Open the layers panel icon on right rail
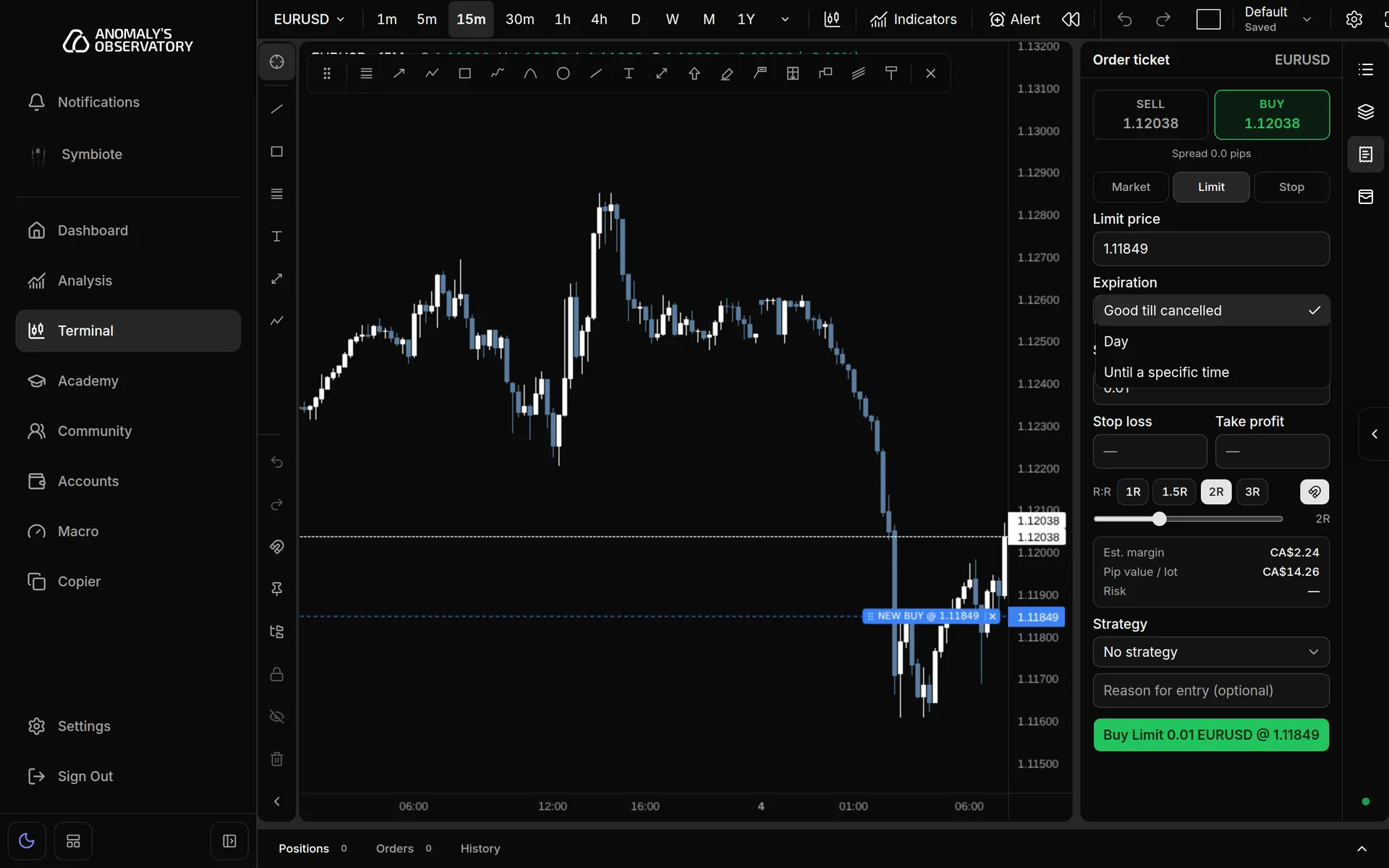The height and width of the screenshot is (868, 1389). tap(1365, 111)
